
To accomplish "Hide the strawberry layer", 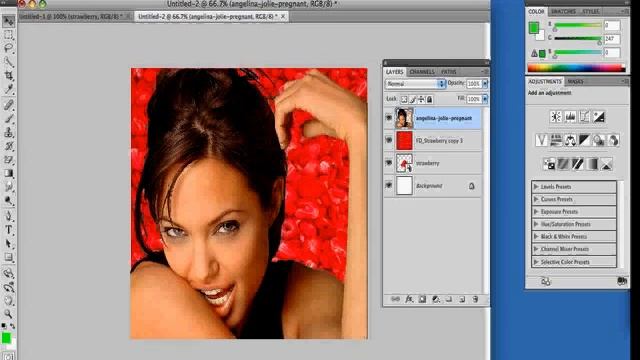I will 389,163.
